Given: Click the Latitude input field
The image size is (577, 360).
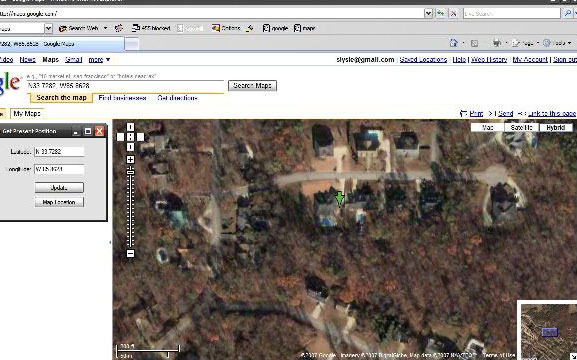Looking at the screenshot, I should tap(59, 151).
